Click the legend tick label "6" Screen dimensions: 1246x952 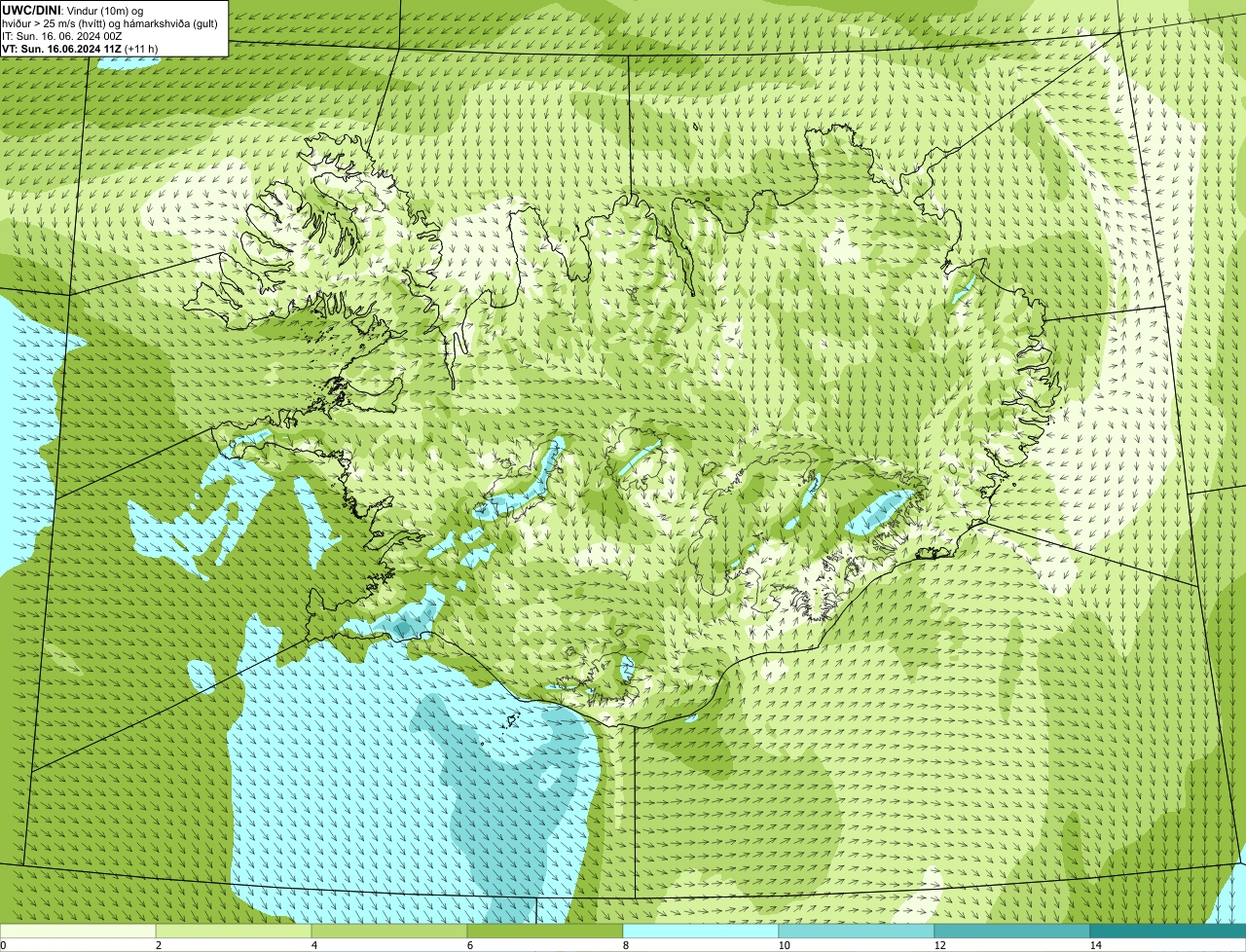click(469, 945)
